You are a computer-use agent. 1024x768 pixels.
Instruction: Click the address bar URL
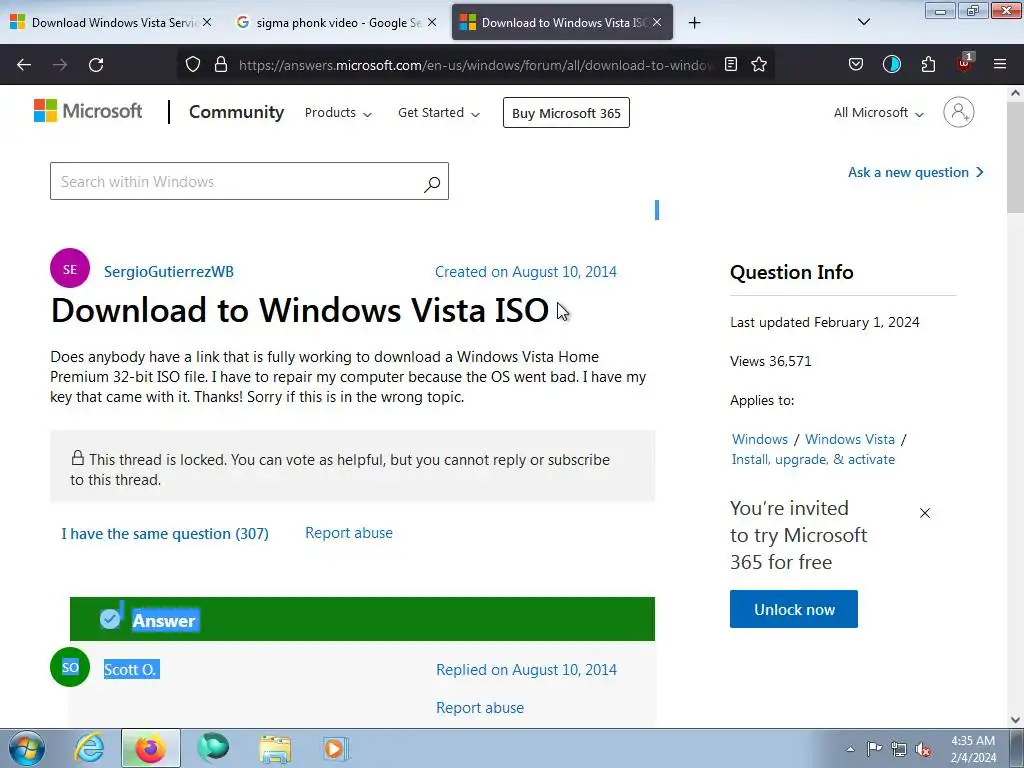475,65
